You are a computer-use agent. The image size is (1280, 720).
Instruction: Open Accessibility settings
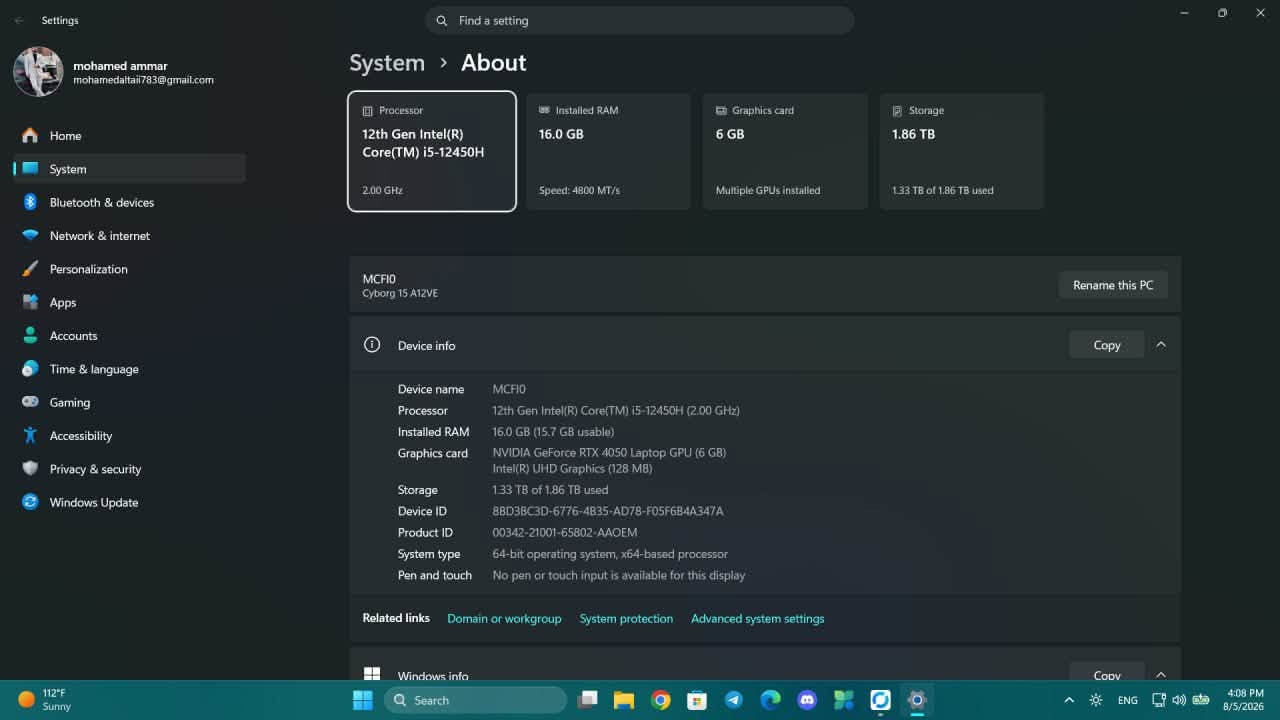(129, 436)
